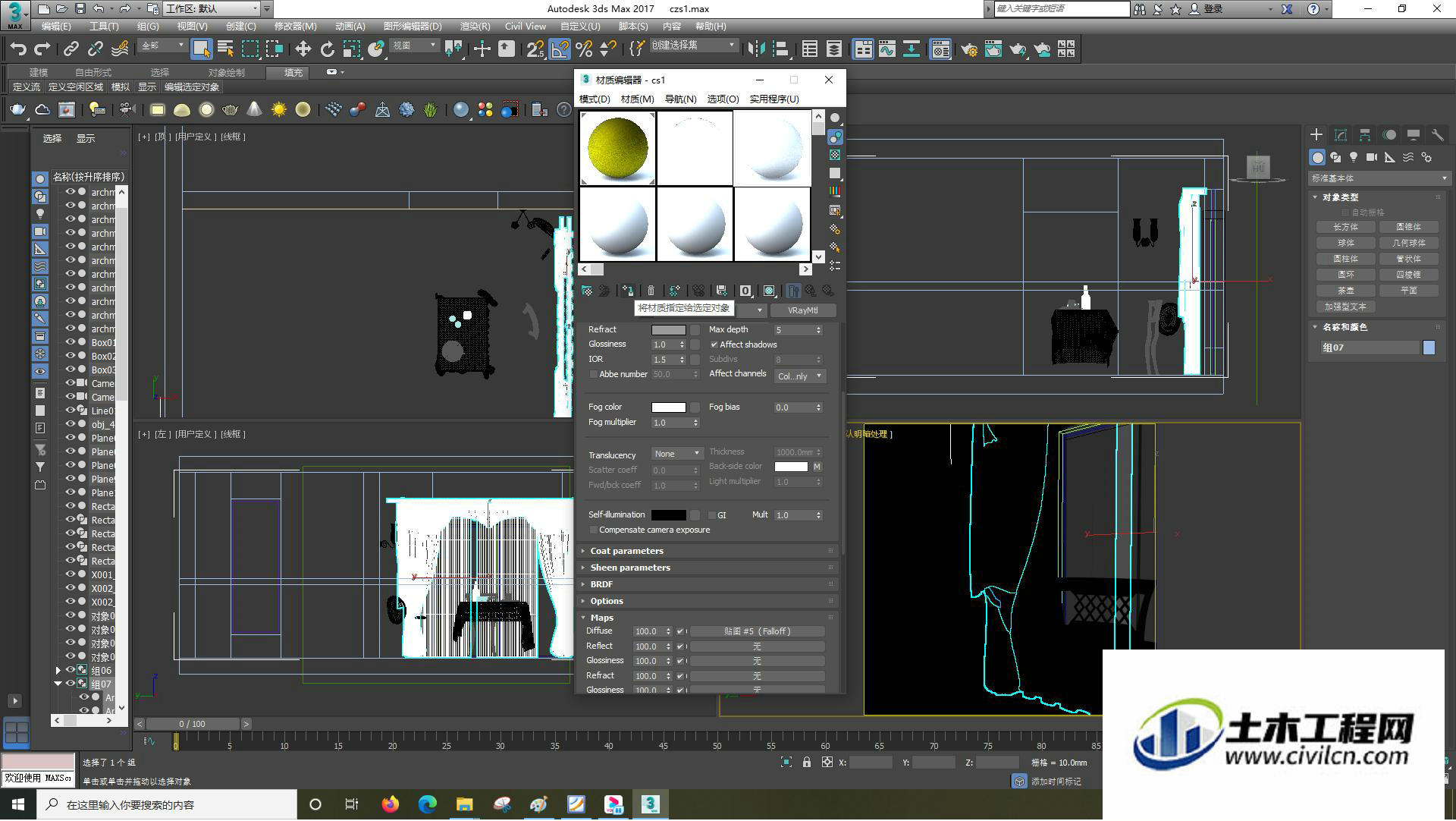Expand Options rollout

(708, 601)
